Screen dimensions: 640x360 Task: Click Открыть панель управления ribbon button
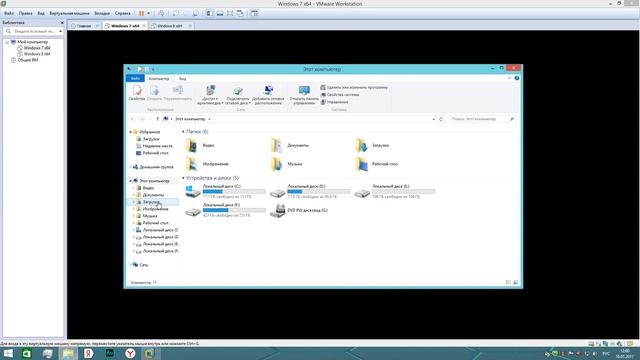click(304, 95)
